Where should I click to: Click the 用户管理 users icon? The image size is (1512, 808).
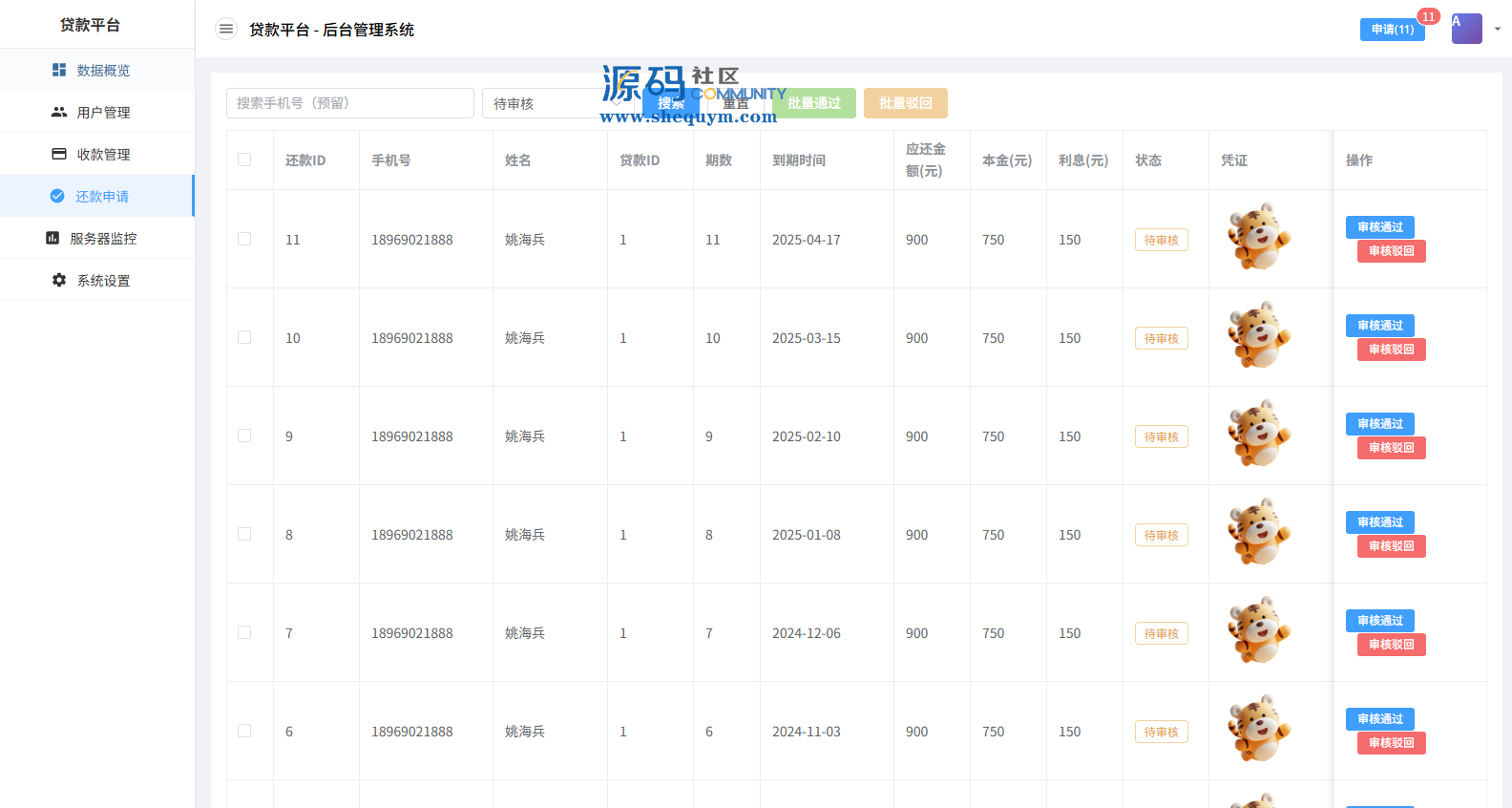[x=59, y=112]
